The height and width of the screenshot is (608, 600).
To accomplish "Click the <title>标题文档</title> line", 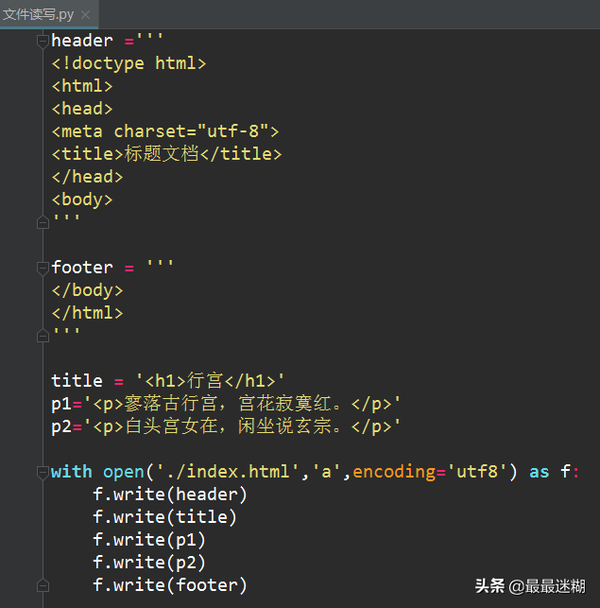I will coord(166,154).
